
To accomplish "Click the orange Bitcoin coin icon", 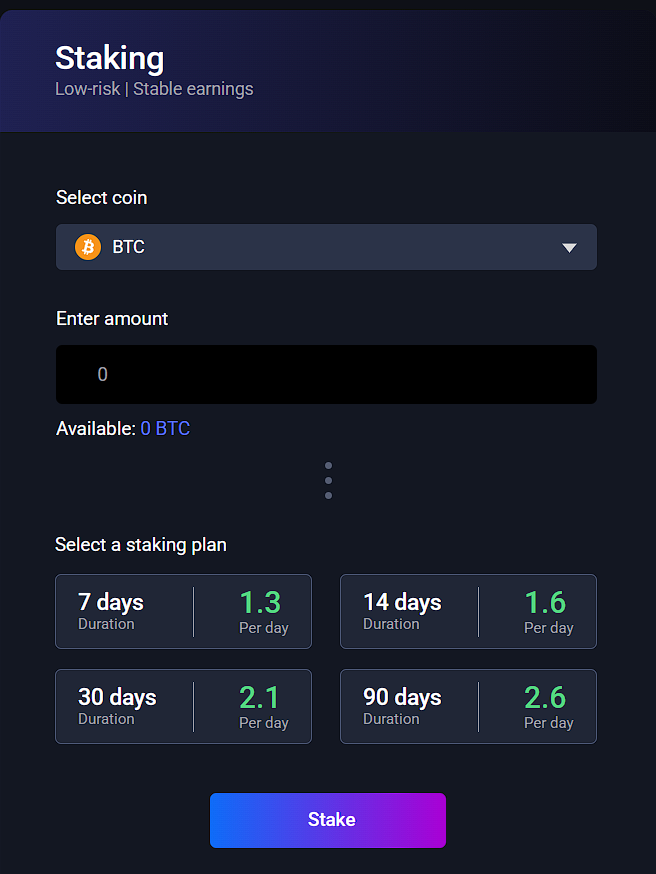I will pos(88,247).
